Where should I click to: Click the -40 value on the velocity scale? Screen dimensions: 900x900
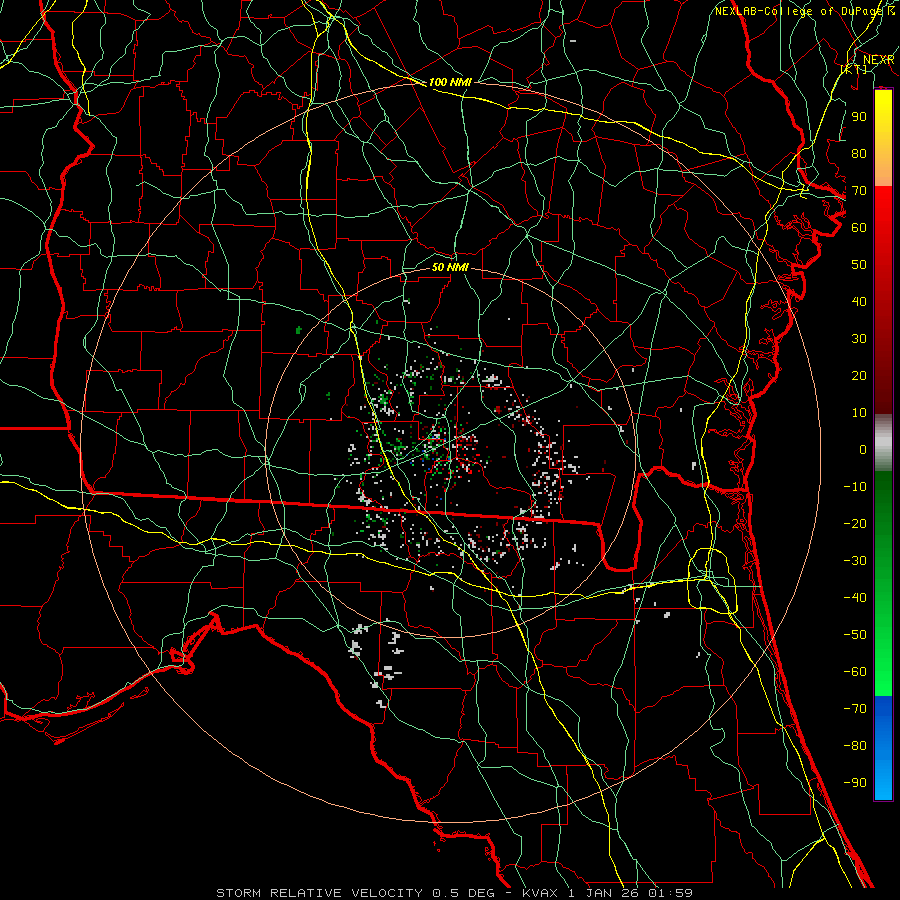point(855,598)
